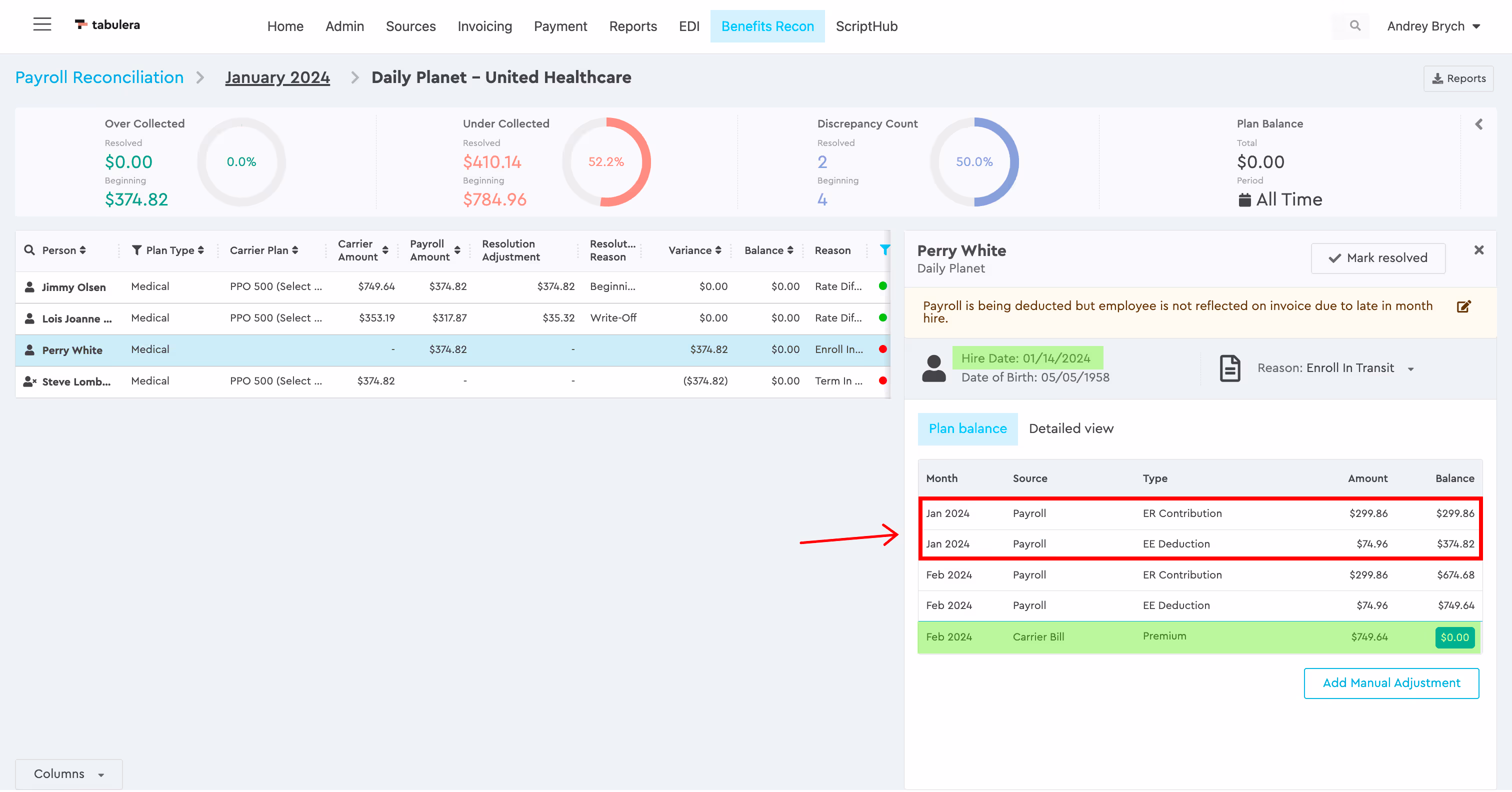Go to the January 2024 breadcrumb link

point(277,77)
